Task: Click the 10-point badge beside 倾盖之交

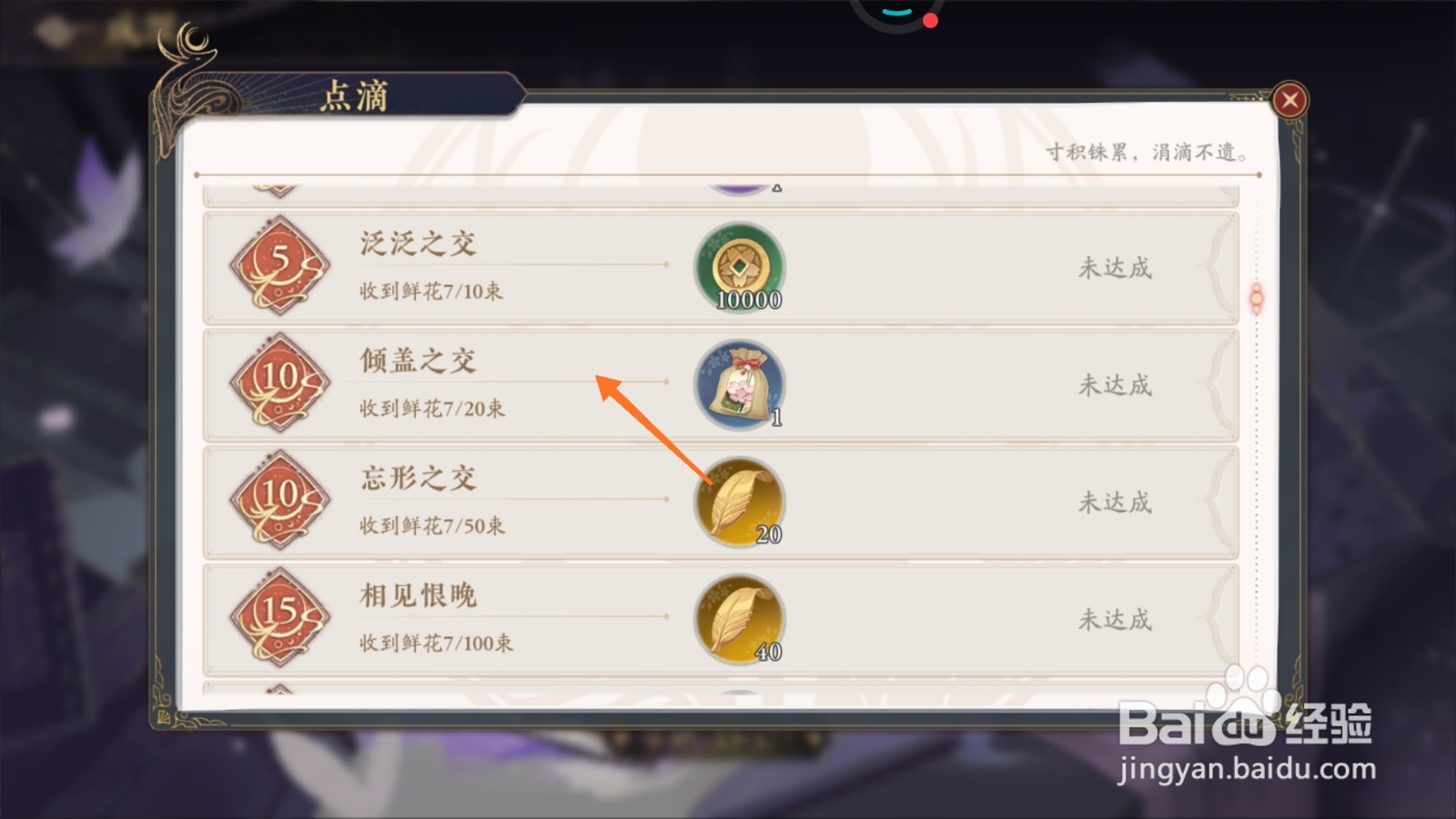Action: [x=279, y=382]
